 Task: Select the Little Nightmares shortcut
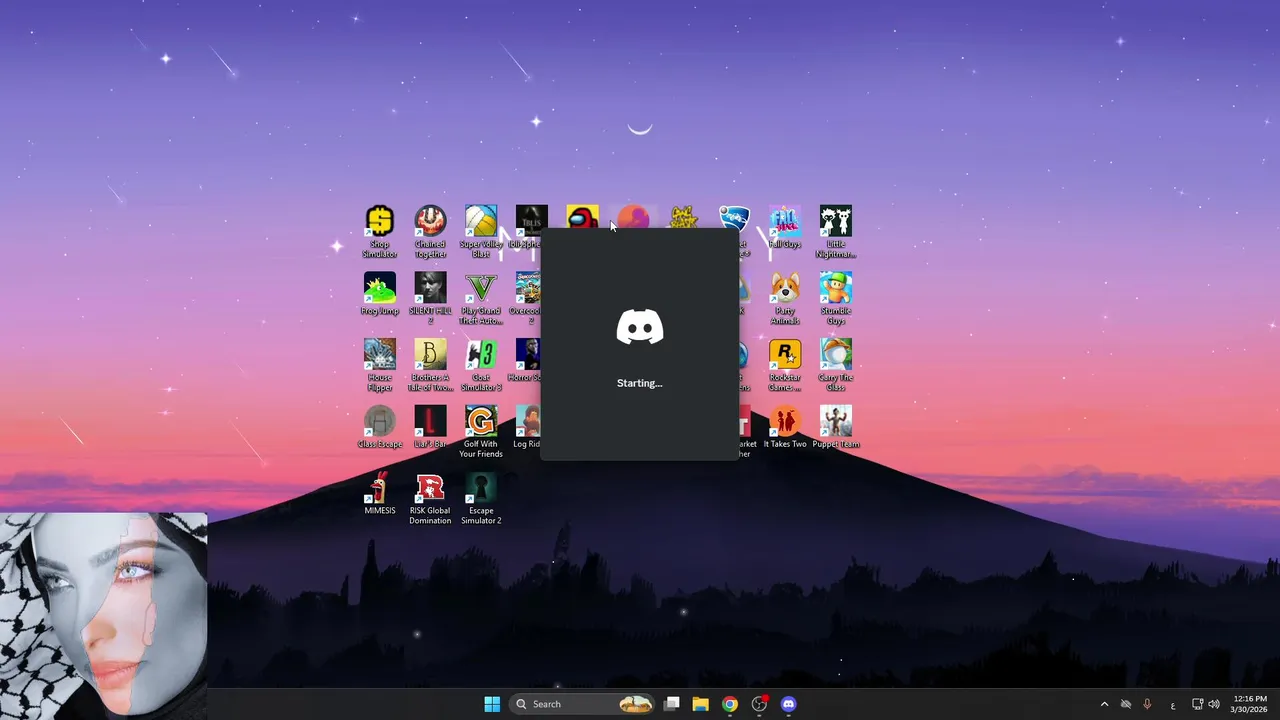[836, 232]
